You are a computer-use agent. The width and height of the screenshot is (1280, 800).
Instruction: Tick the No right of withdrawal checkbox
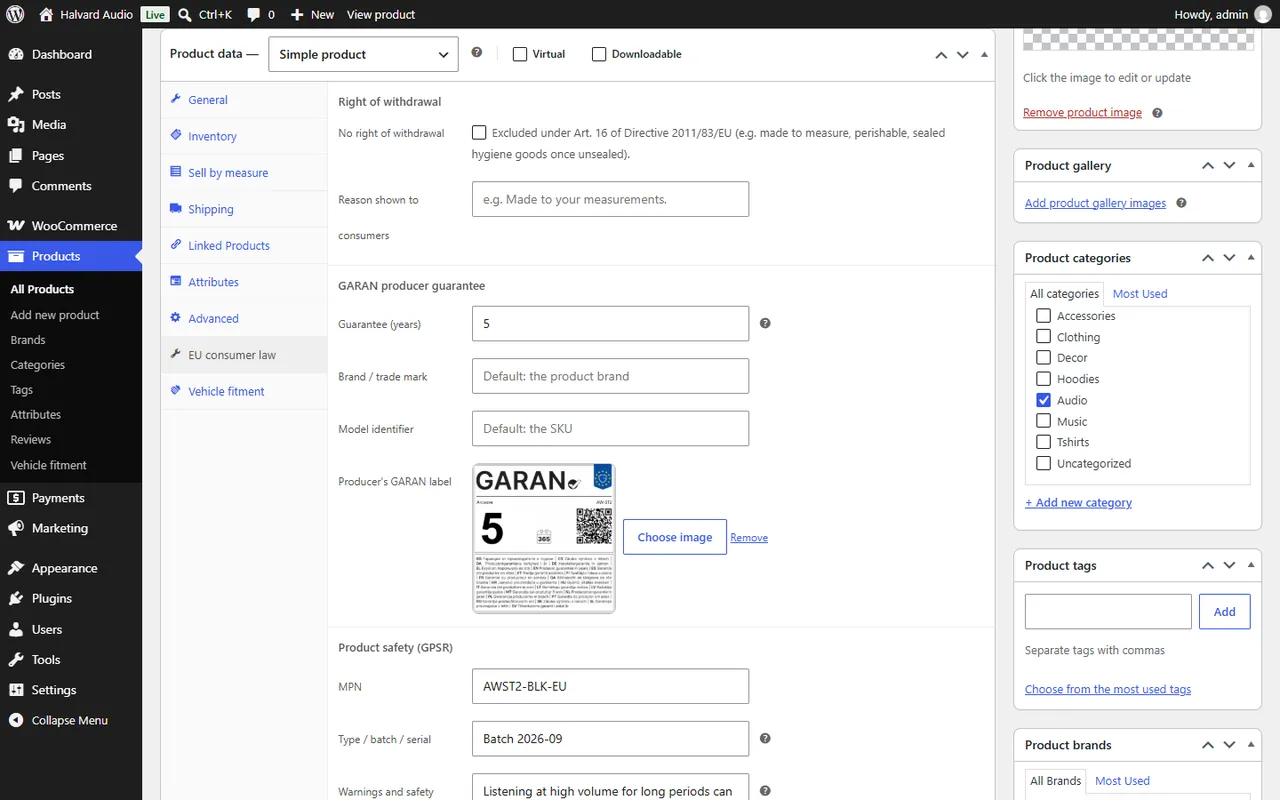coord(480,132)
